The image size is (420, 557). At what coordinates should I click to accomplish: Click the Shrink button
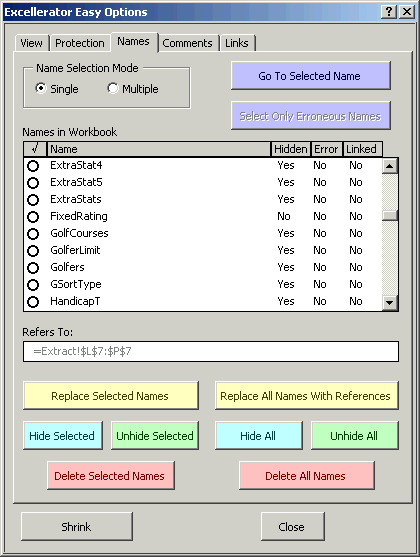click(x=77, y=526)
